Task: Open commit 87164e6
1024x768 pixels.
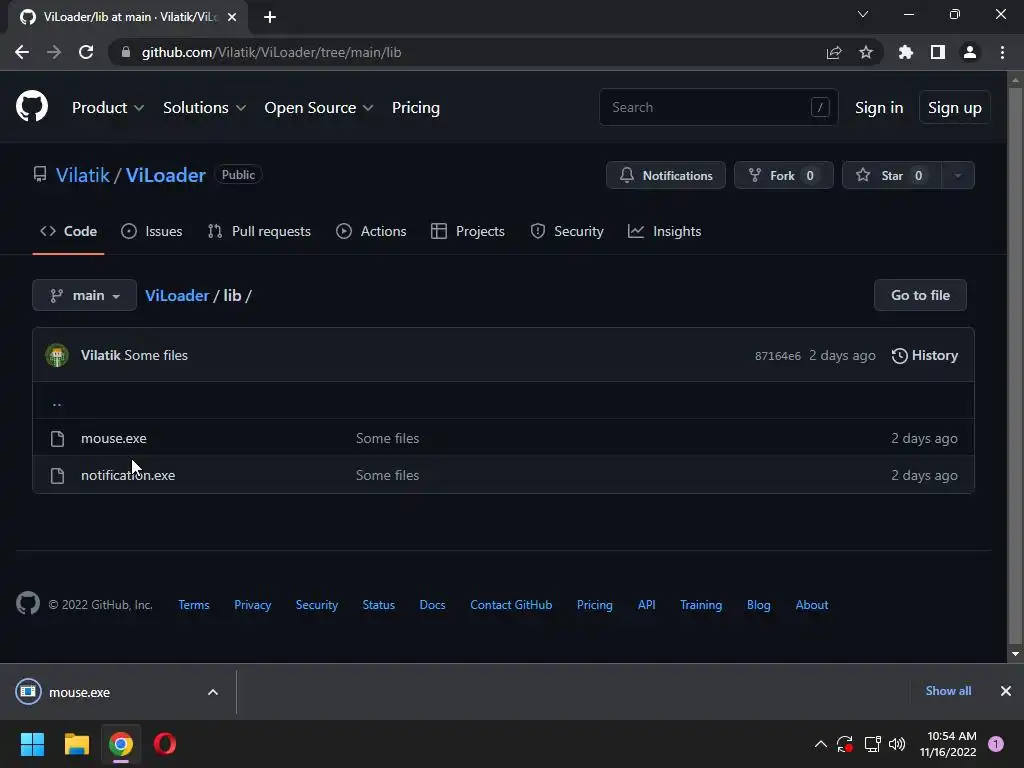Action: 778,356
